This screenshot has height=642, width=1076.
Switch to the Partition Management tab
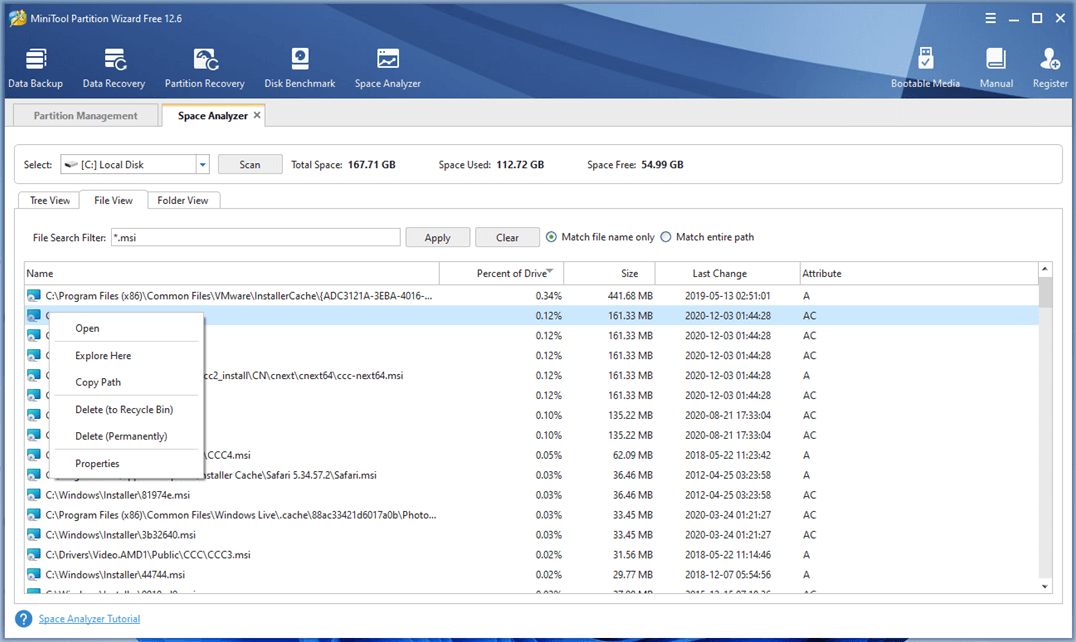tap(86, 115)
